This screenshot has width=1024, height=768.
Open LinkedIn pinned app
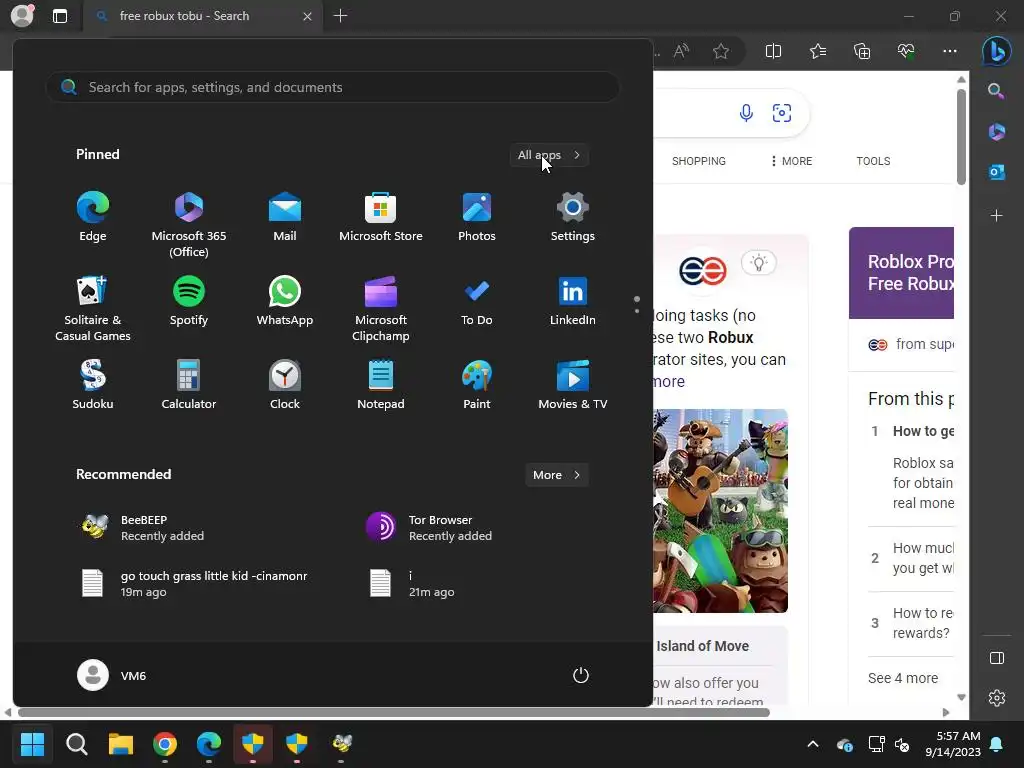point(573,301)
